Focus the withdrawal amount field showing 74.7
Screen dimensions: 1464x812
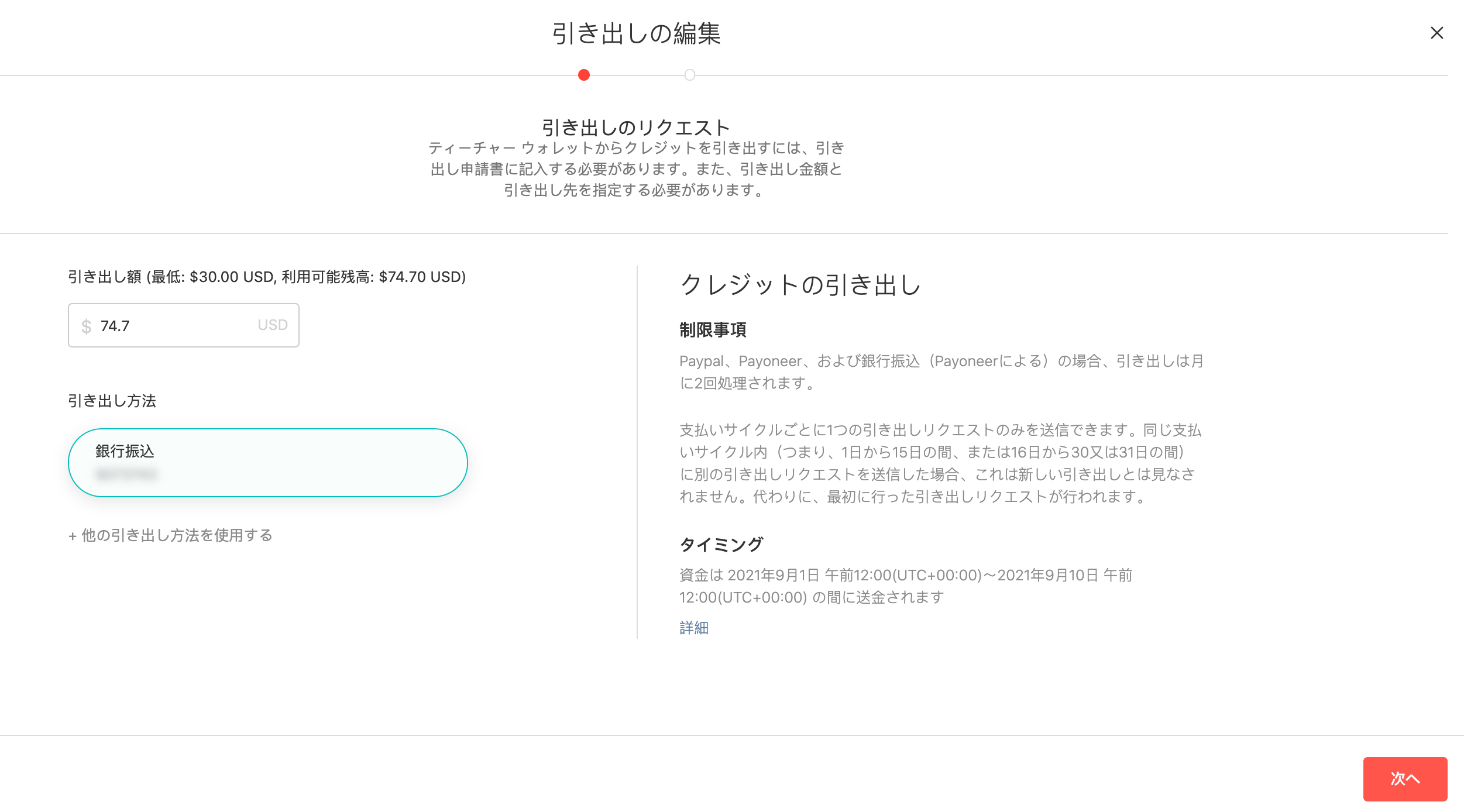coord(184,325)
